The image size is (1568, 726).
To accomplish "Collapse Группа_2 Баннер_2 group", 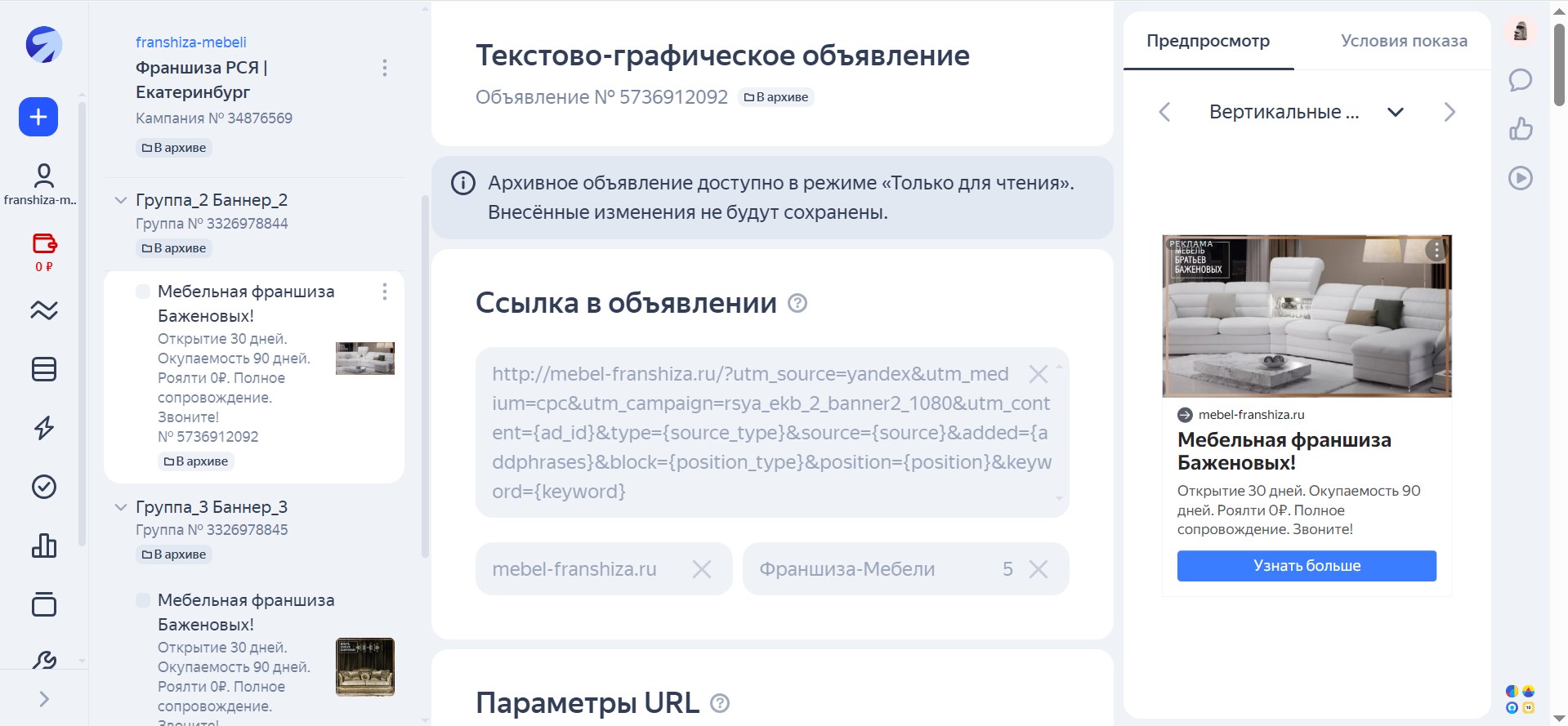I will [121, 200].
